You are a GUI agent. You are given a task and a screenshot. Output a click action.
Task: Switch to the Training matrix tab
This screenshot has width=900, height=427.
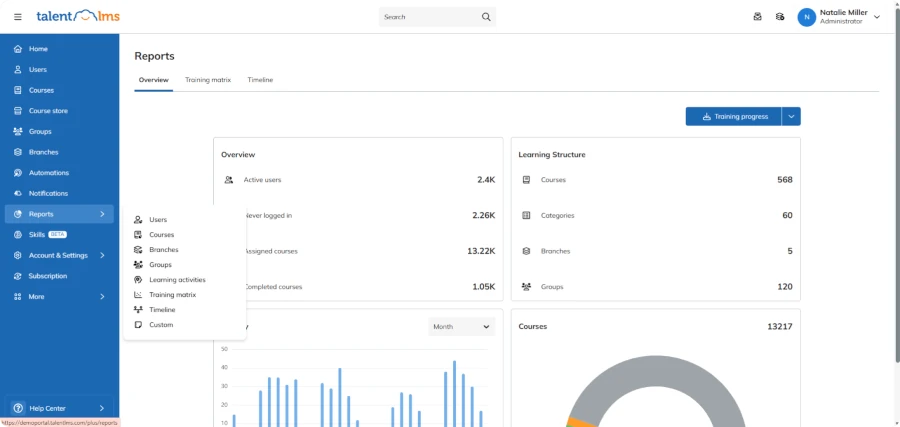click(x=208, y=80)
